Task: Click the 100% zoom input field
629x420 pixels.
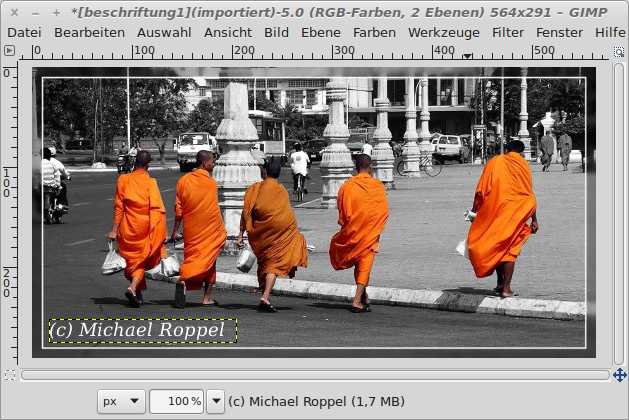Action: pyautogui.click(x=177, y=401)
